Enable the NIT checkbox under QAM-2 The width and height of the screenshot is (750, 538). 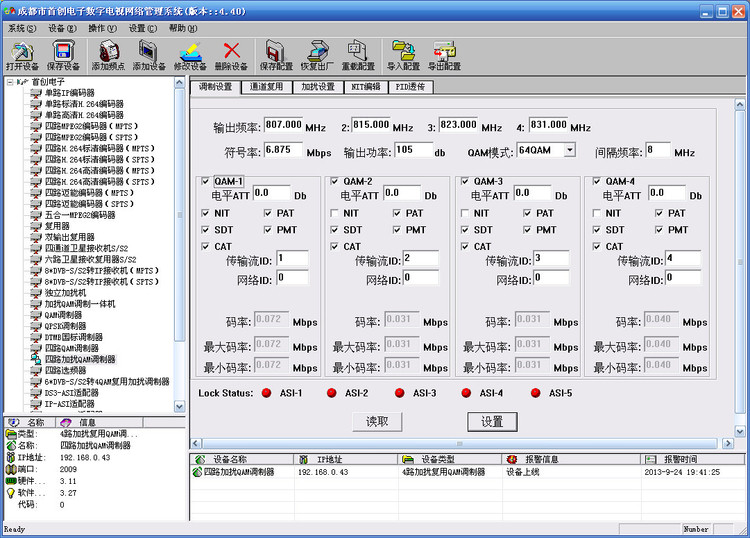coord(335,213)
